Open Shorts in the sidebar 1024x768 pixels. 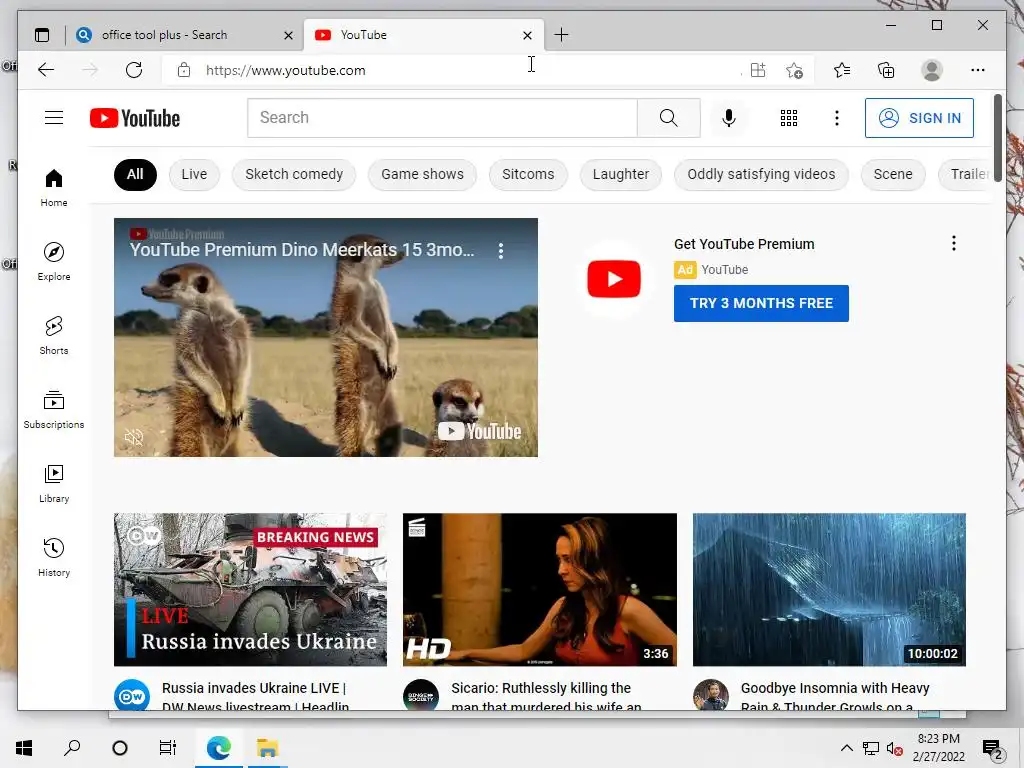click(54, 336)
